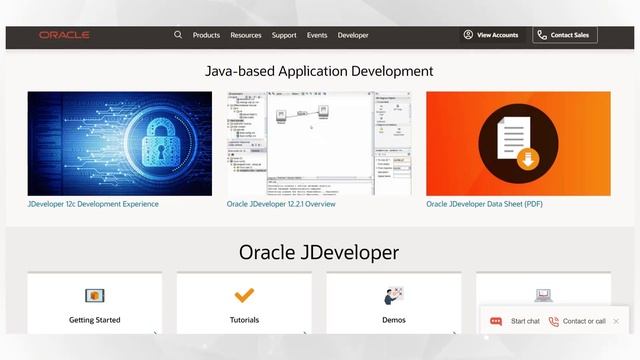The width and height of the screenshot is (640, 360).
Task: Click the Demos presenter icon
Action: click(393, 296)
